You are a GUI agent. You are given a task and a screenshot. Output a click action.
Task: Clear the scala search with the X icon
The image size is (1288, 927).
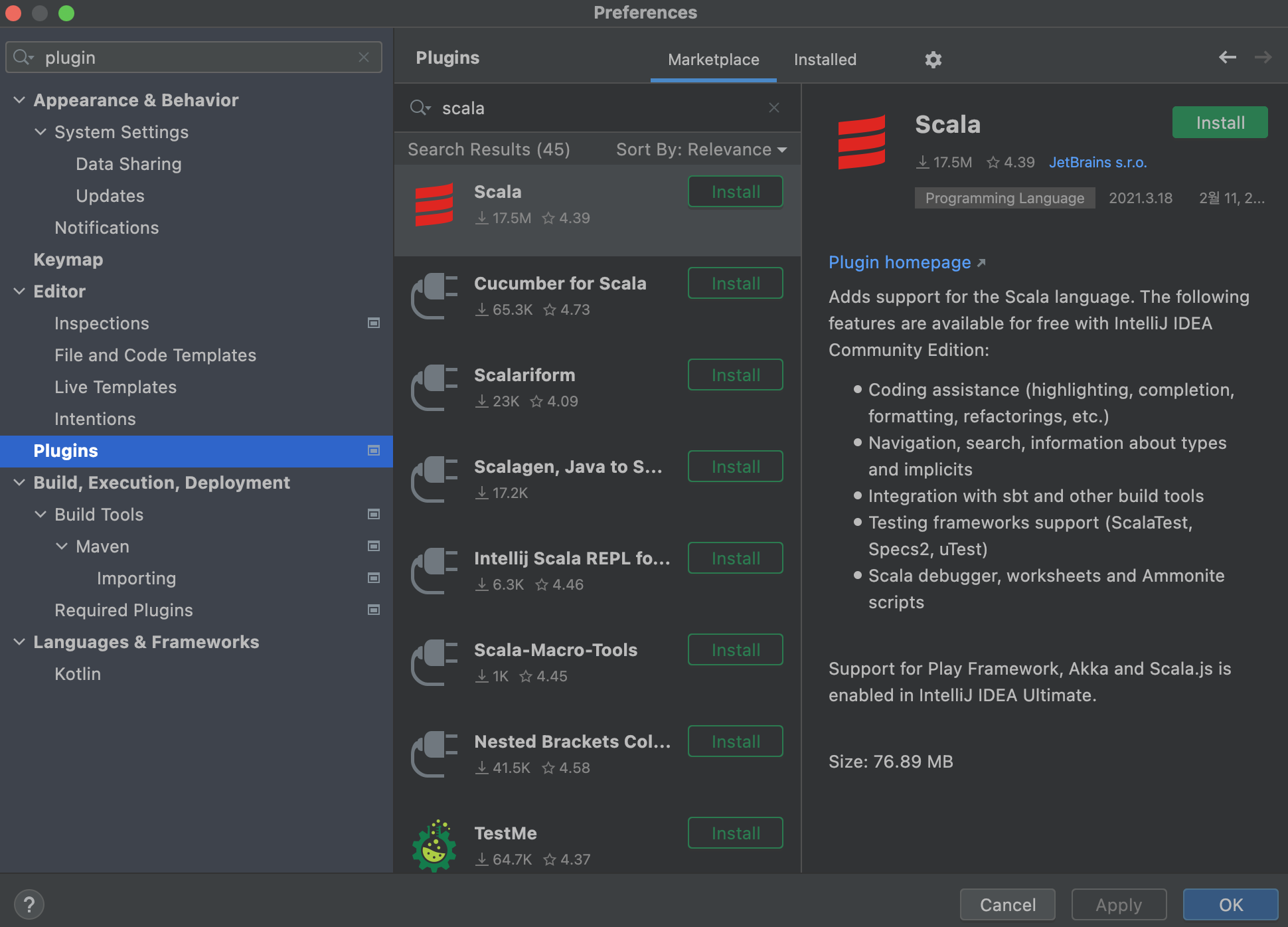pos(773,108)
